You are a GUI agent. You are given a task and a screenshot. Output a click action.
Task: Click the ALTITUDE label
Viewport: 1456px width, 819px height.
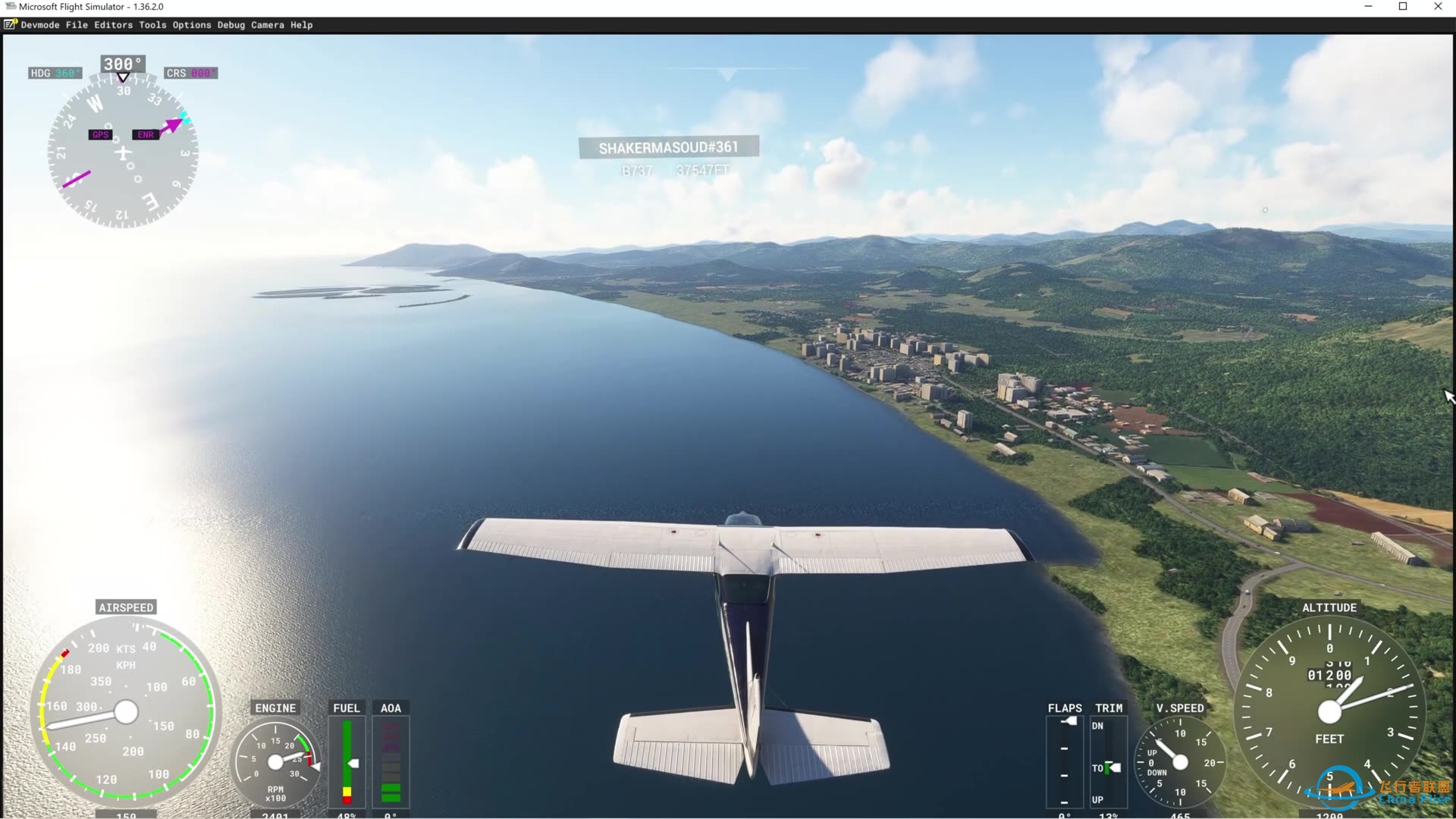tap(1329, 607)
